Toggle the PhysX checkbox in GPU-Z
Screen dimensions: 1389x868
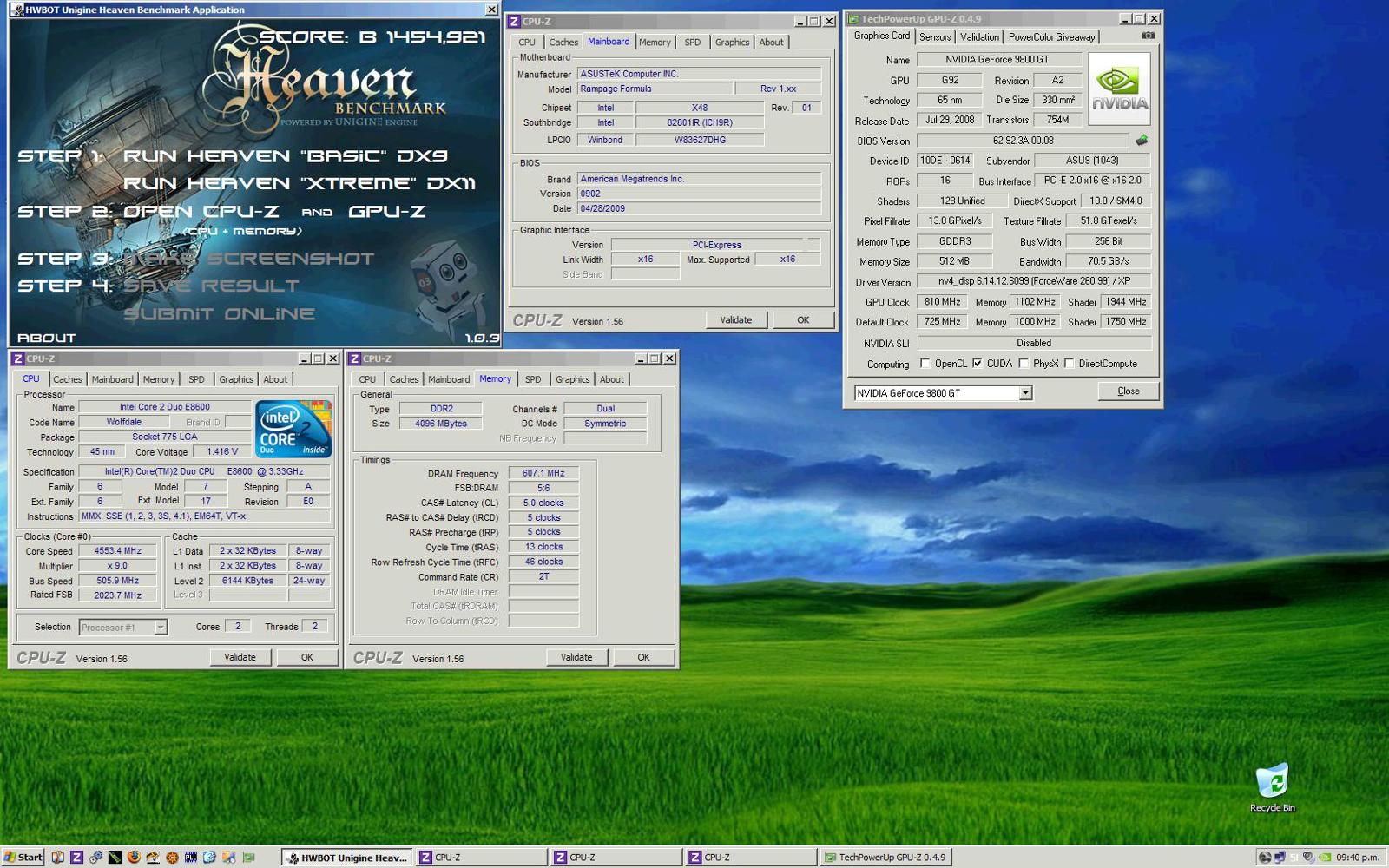[x=1024, y=364]
